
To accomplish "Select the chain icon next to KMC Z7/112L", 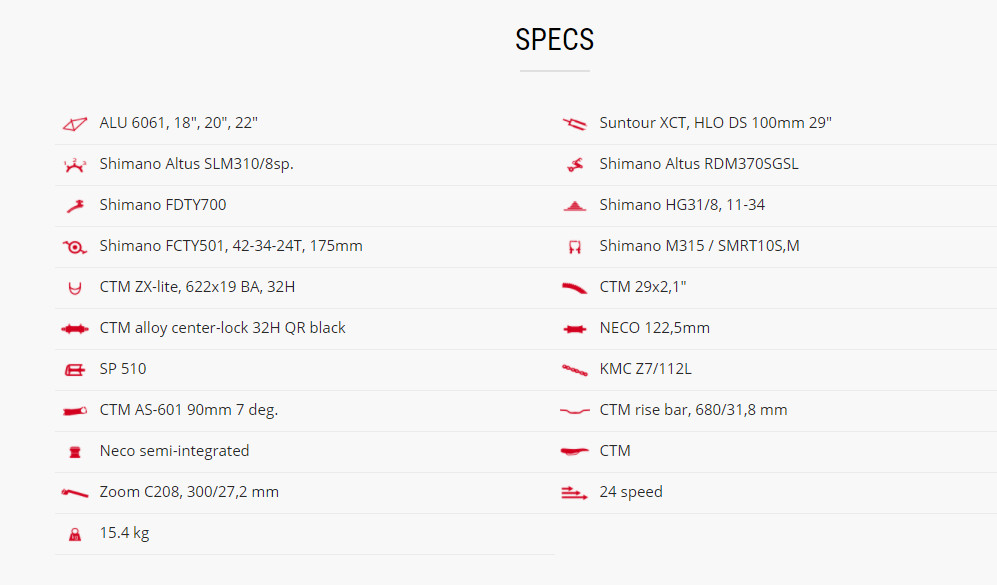I will pyautogui.click(x=574, y=370).
